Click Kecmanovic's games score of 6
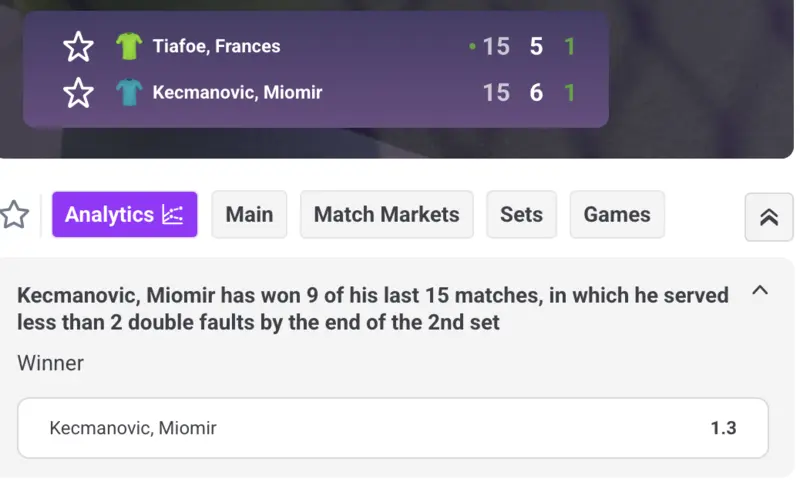The width and height of the screenshot is (800, 482). (x=536, y=93)
